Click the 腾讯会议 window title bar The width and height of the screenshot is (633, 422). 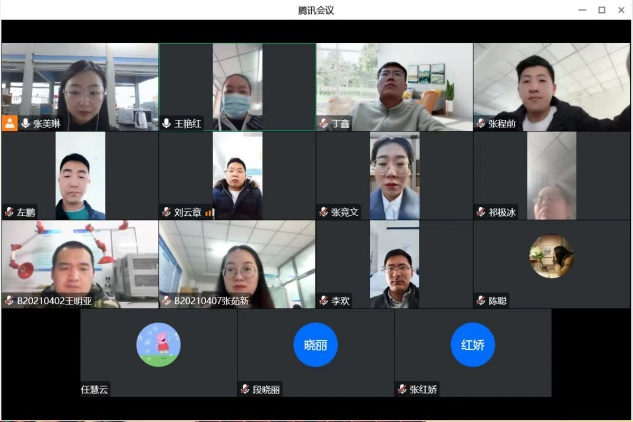[316, 10]
